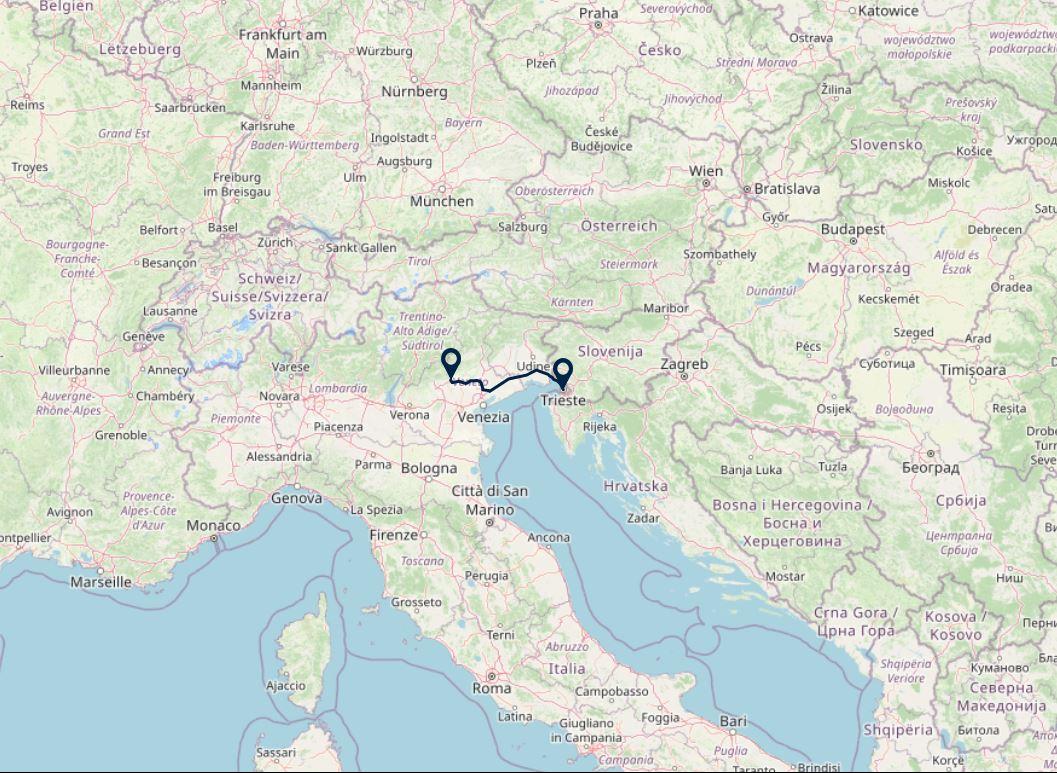Screen dimensions: 1057x773
Task: Click the Београд city dot marker
Action: tap(931, 454)
